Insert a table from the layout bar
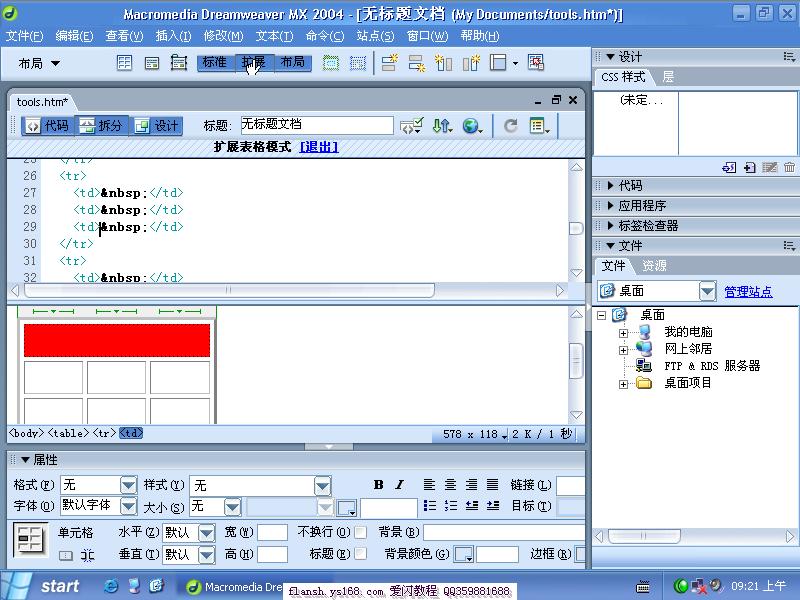Screen dimensions: 800x600 point(124,63)
